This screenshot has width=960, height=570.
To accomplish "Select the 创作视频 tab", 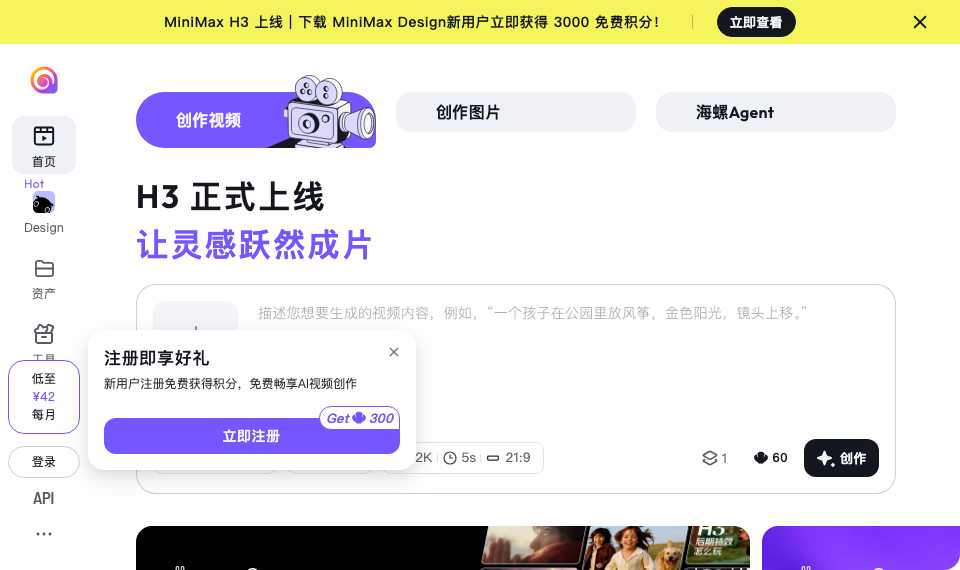I will coord(256,120).
